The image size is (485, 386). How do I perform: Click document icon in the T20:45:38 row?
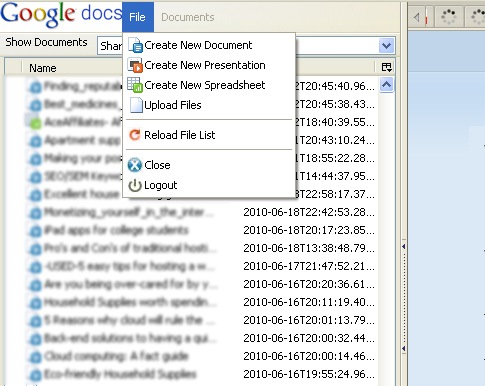pyautogui.click(x=35, y=105)
